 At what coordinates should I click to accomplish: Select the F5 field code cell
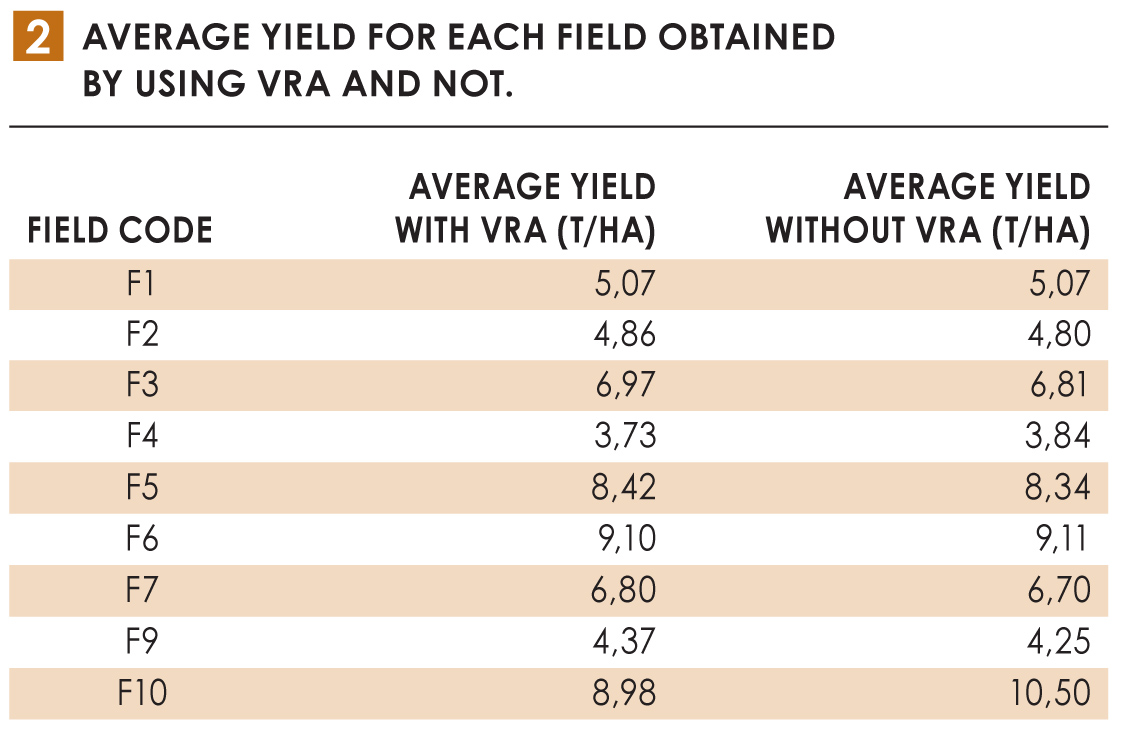[x=143, y=488]
